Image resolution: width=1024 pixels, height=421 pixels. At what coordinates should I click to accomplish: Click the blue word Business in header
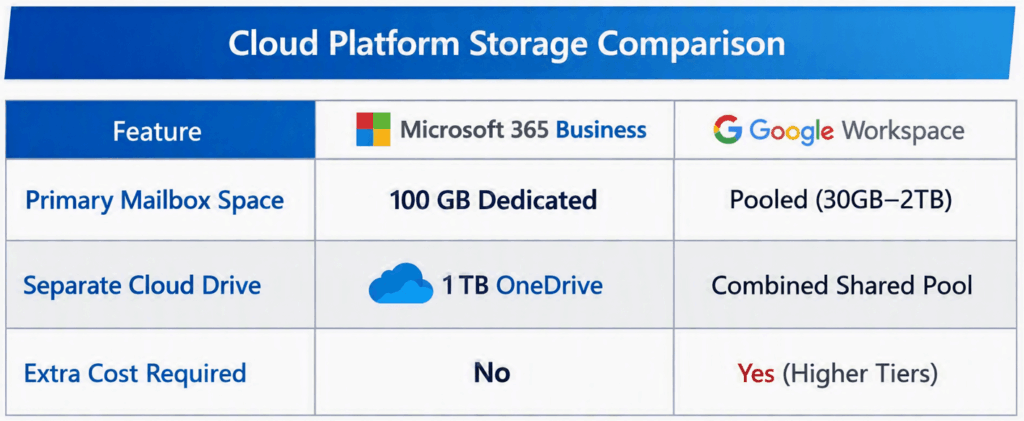(601, 129)
